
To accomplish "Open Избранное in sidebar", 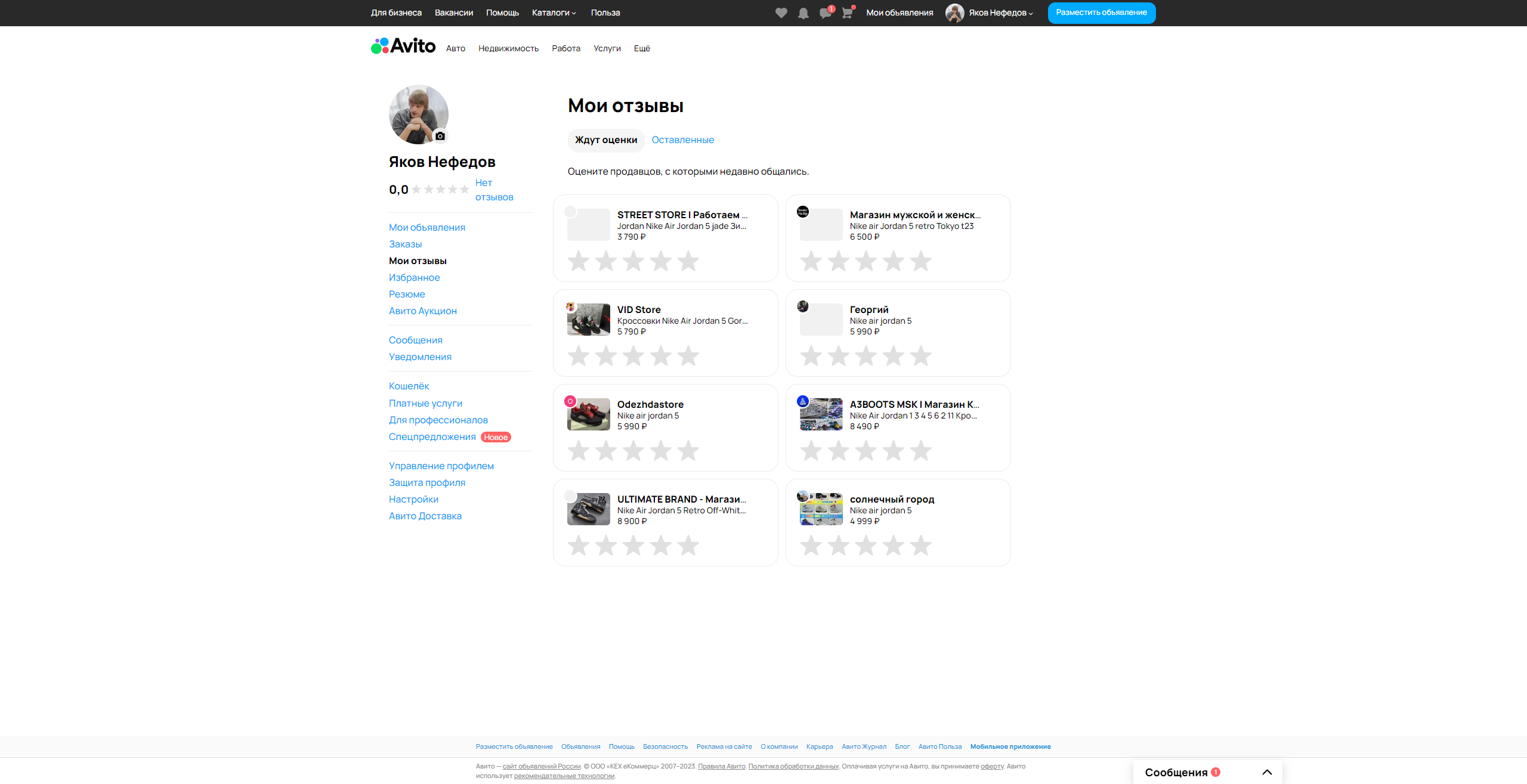I will click(414, 277).
